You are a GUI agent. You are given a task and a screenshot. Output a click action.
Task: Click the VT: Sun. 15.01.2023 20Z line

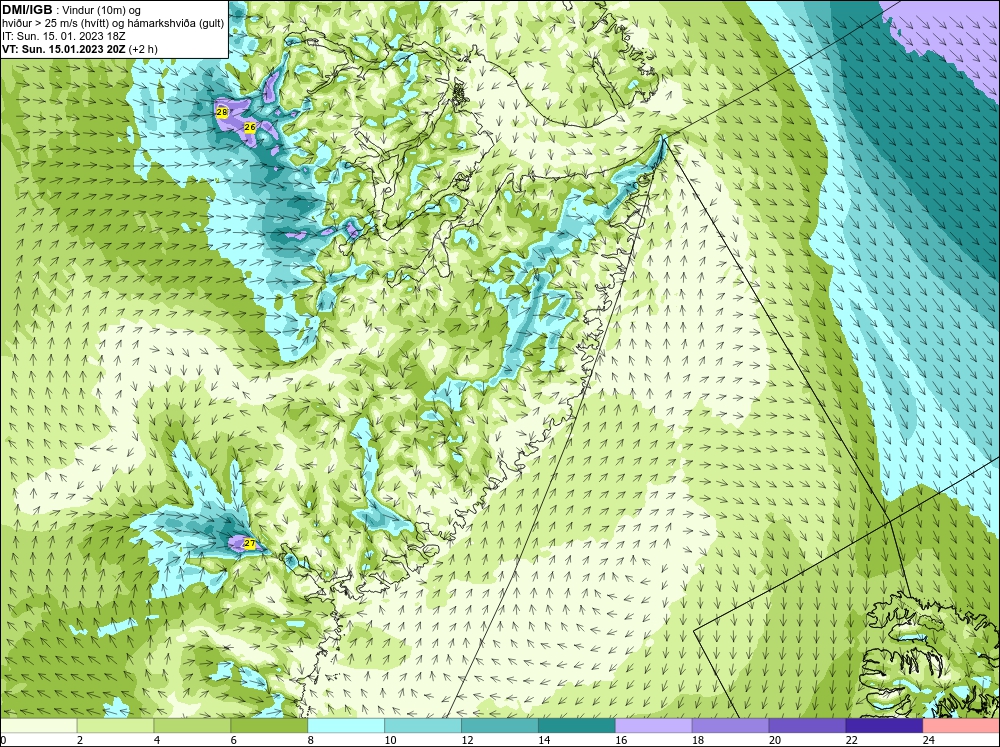pyautogui.click(x=80, y=49)
